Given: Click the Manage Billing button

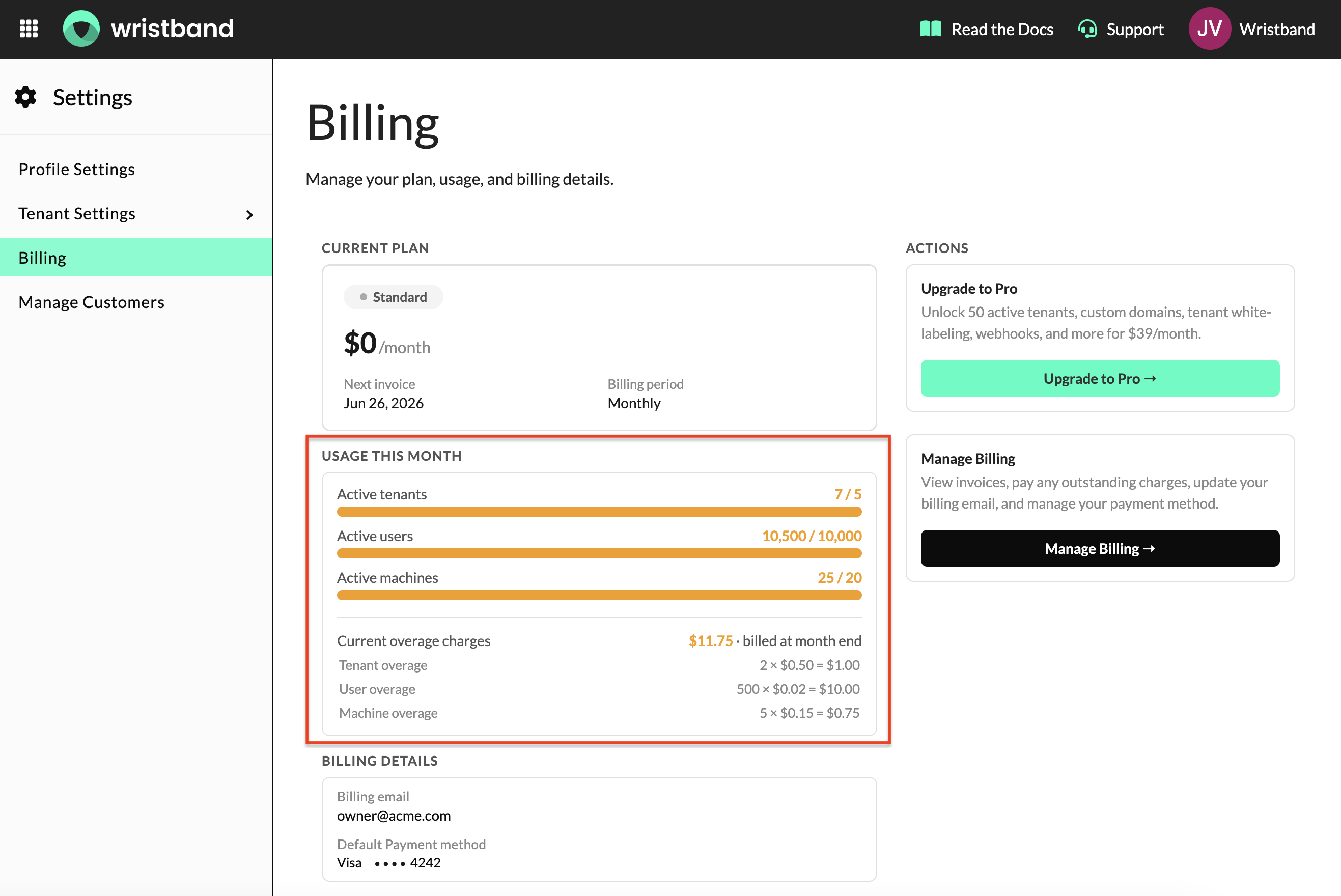Looking at the screenshot, I should [x=1100, y=549].
